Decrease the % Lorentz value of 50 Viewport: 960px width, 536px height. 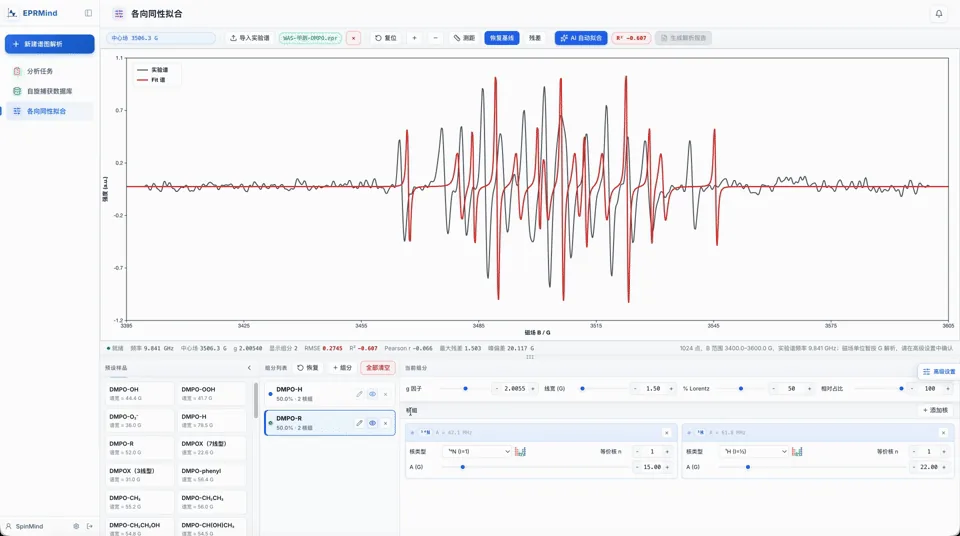[x=773, y=388]
